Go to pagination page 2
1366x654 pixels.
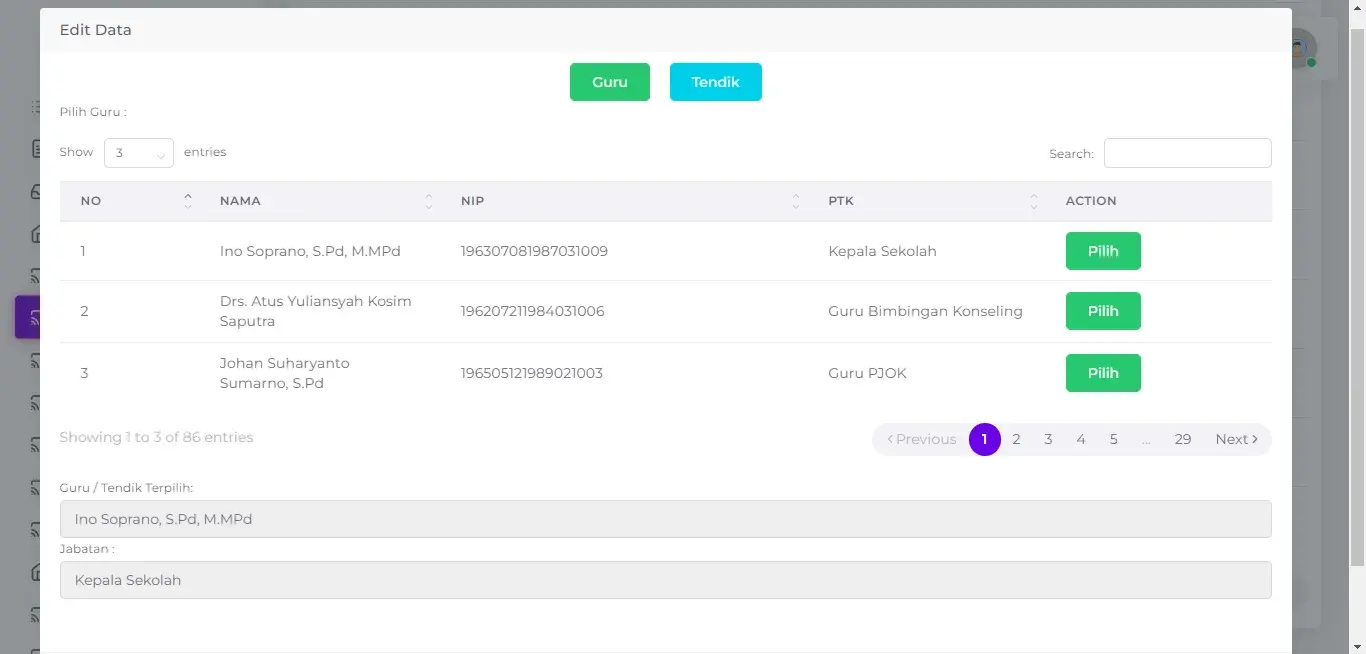(x=1016, y=439)
